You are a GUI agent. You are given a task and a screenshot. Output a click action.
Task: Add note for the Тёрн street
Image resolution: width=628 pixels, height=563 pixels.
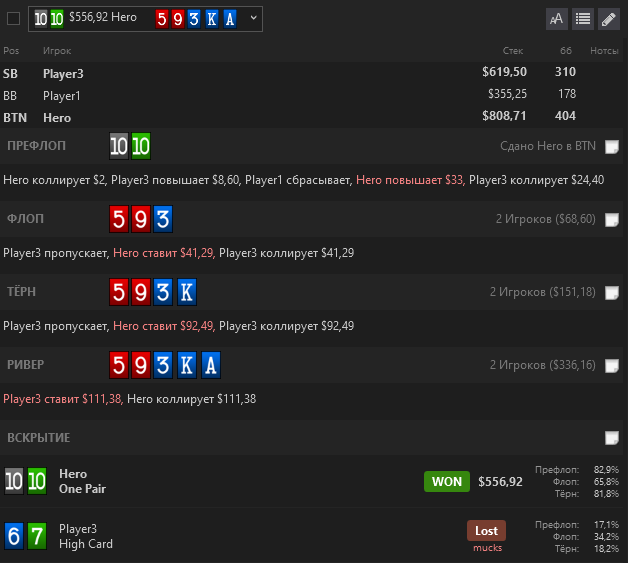tap(612, 293)
